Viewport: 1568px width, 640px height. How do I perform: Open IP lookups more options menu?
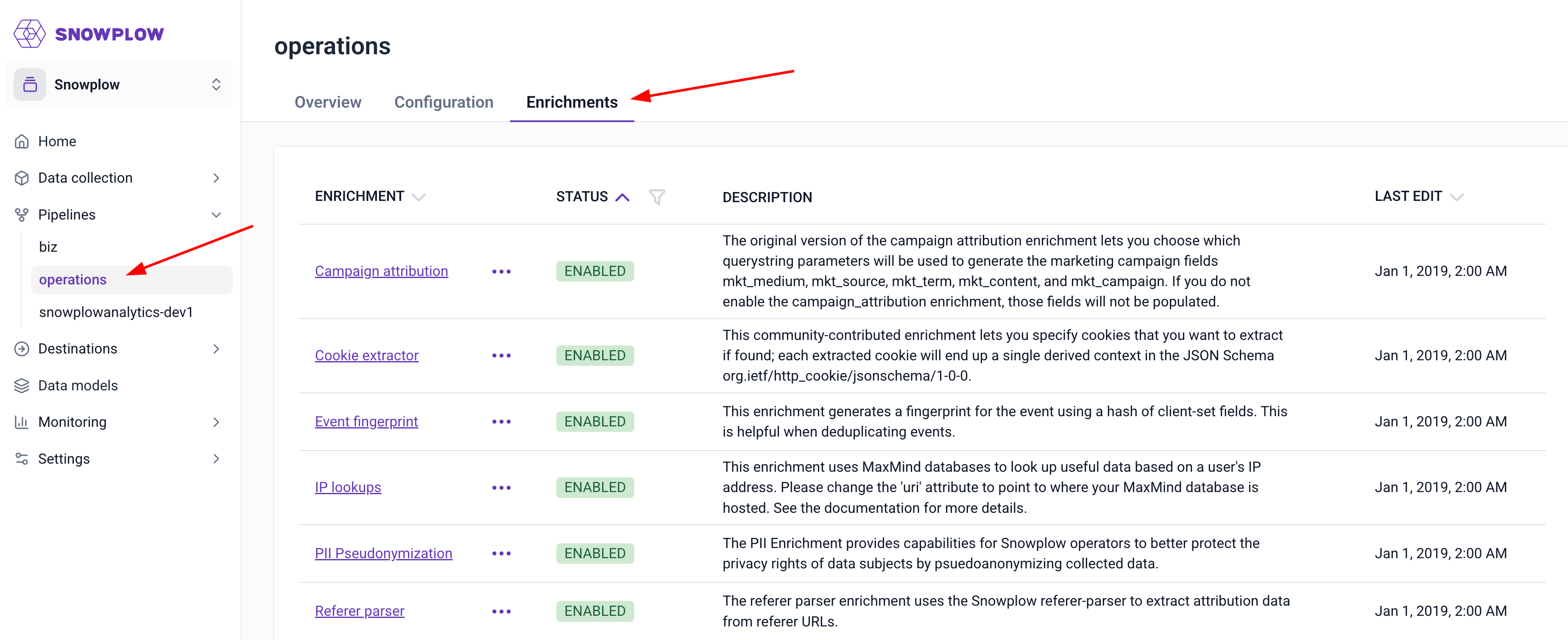(x=501, y=487)
